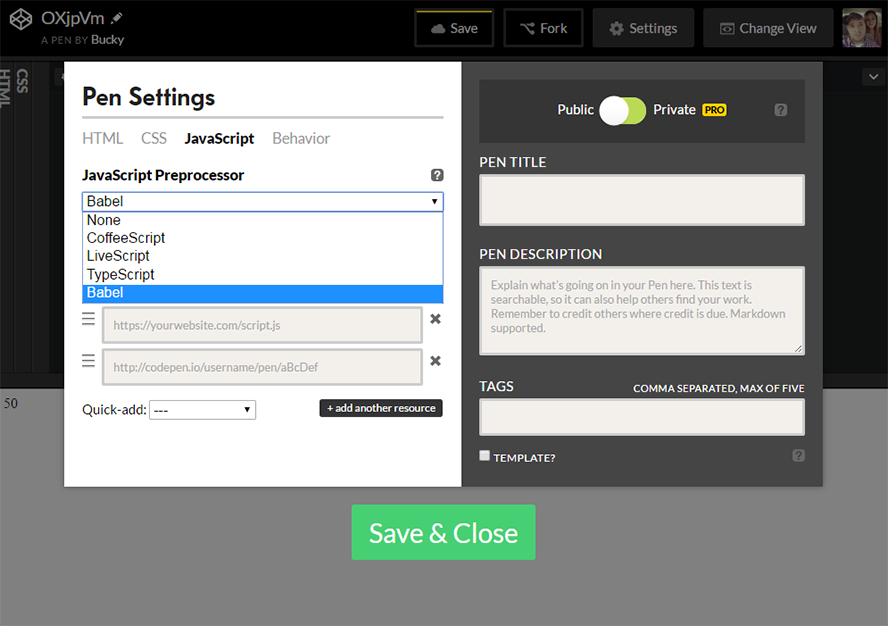The image size is (888, 626).
Task: Click the script.js URL input field
Action: 262,325
